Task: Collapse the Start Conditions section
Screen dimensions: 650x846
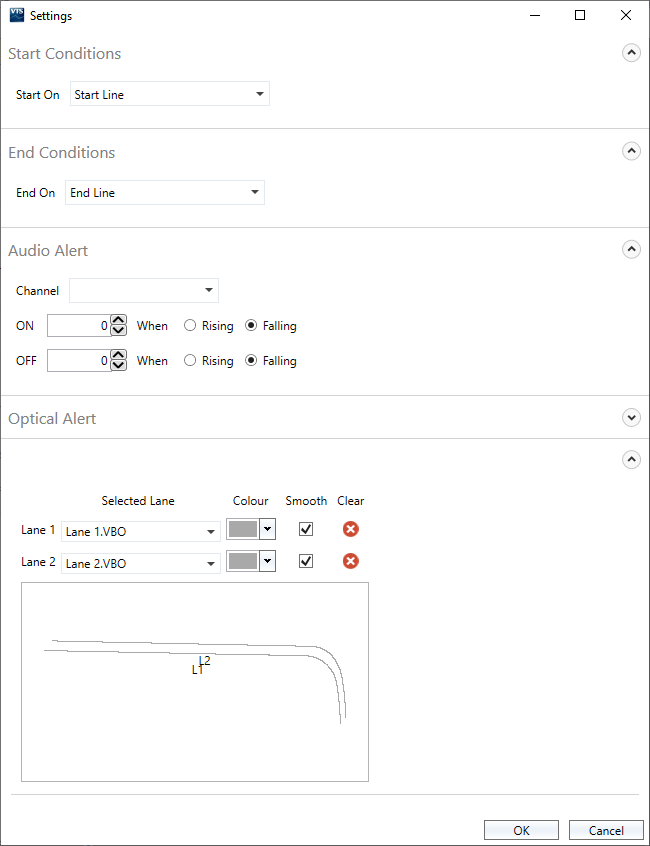Action: click(631, 53)
